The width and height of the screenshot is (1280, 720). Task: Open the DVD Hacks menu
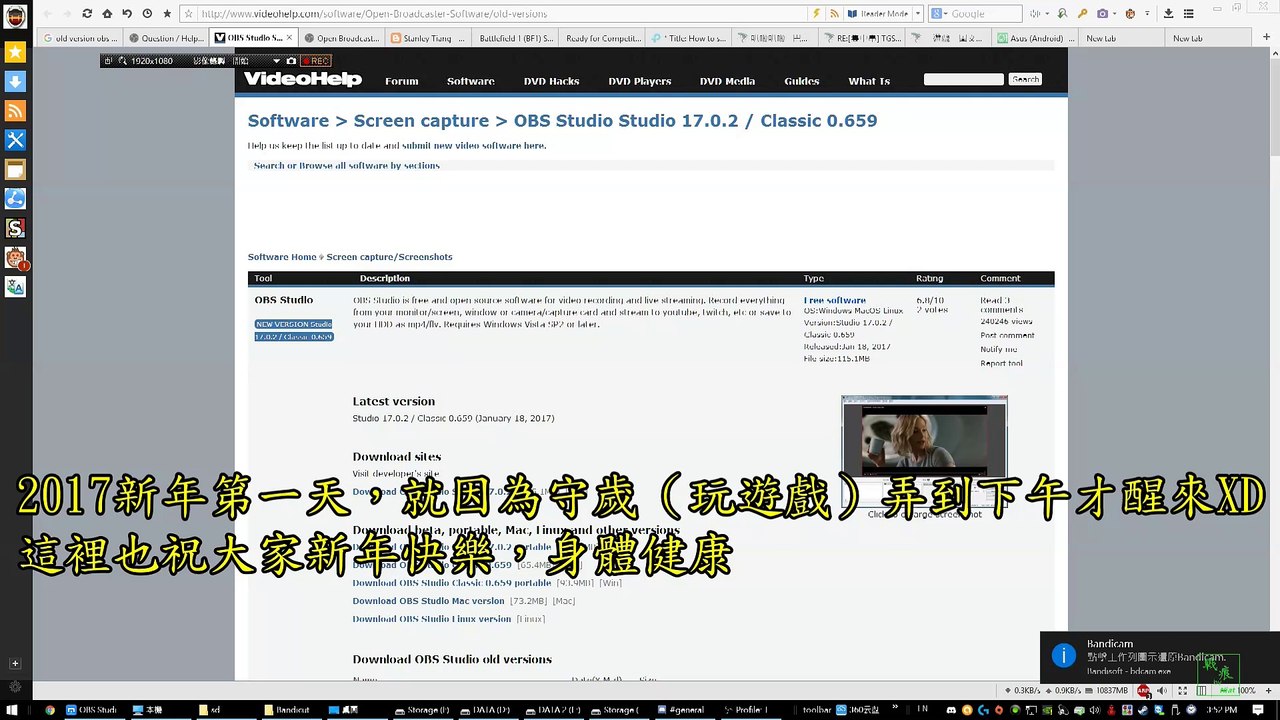pyautogui.click(x=551, y=81)
